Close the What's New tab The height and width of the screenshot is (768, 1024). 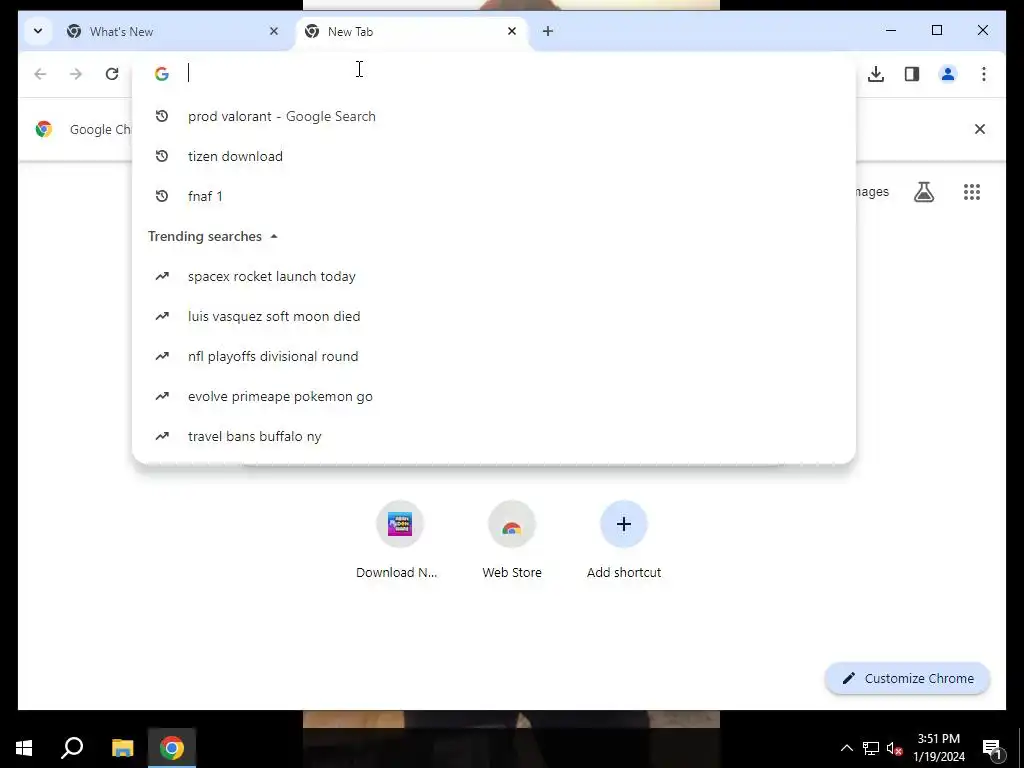(x=274, y=31)
